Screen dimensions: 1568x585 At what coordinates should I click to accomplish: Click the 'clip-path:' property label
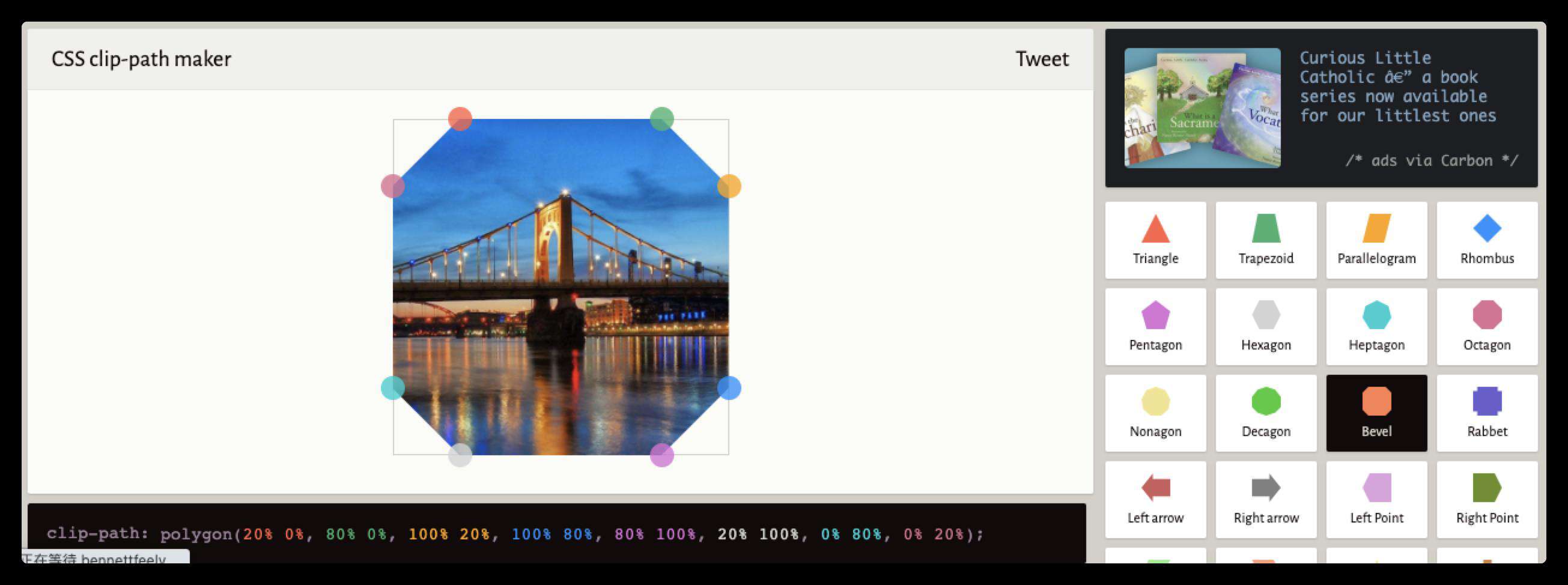pos(98,534)
